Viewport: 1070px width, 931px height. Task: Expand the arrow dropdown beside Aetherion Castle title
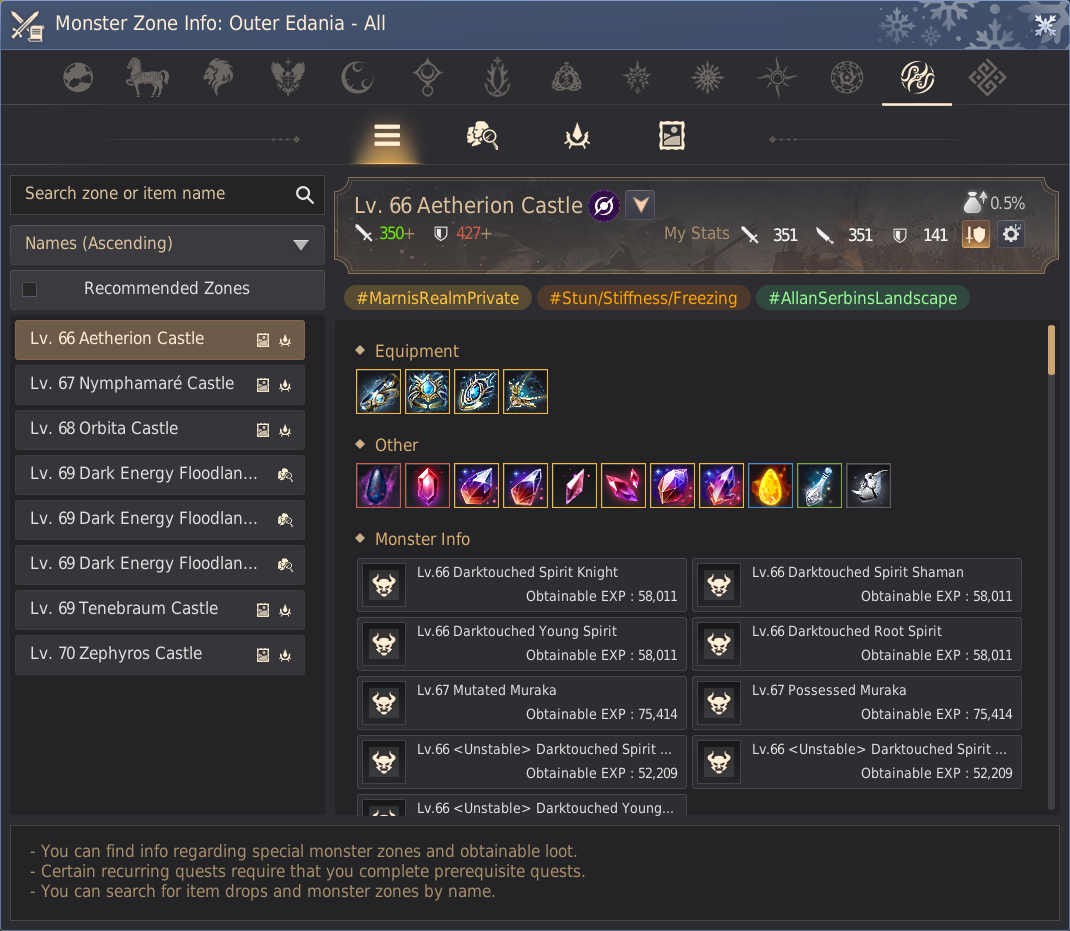640,205
